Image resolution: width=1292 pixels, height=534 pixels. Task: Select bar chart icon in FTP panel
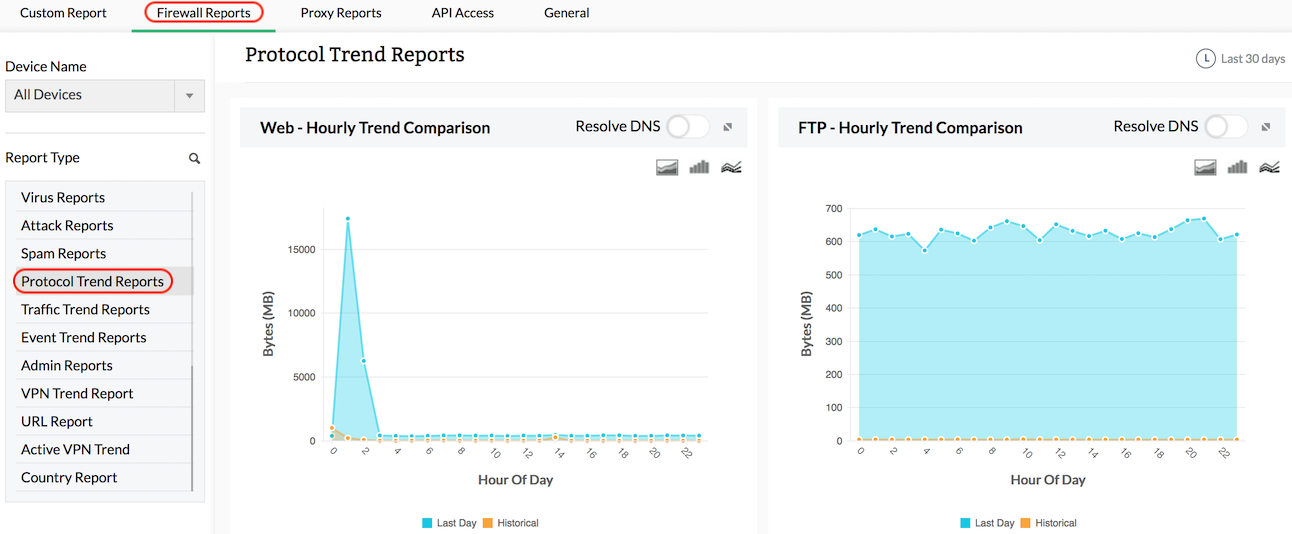point(1237,167)
